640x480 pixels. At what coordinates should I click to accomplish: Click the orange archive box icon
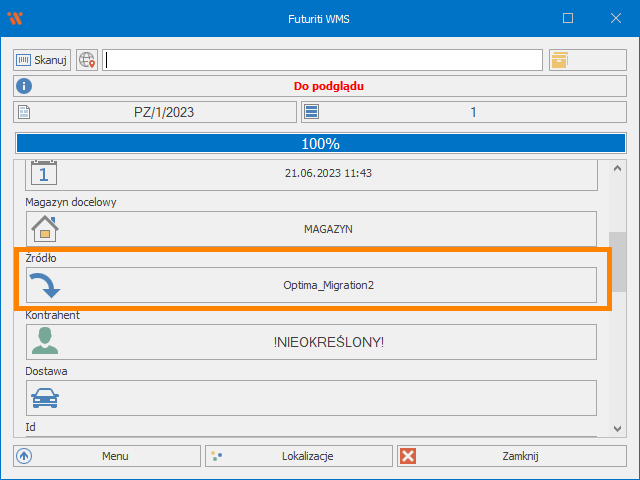coord(559,60)
